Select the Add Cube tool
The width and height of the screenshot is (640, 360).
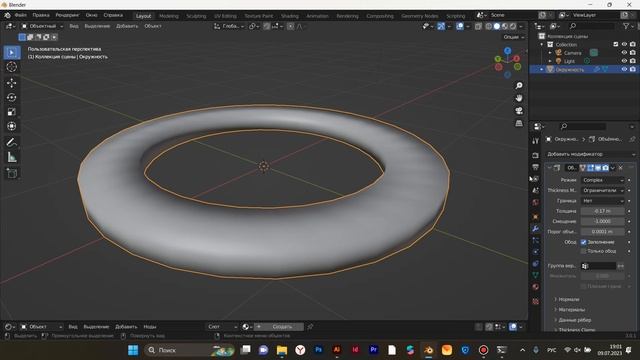click(x=11, y=173)
